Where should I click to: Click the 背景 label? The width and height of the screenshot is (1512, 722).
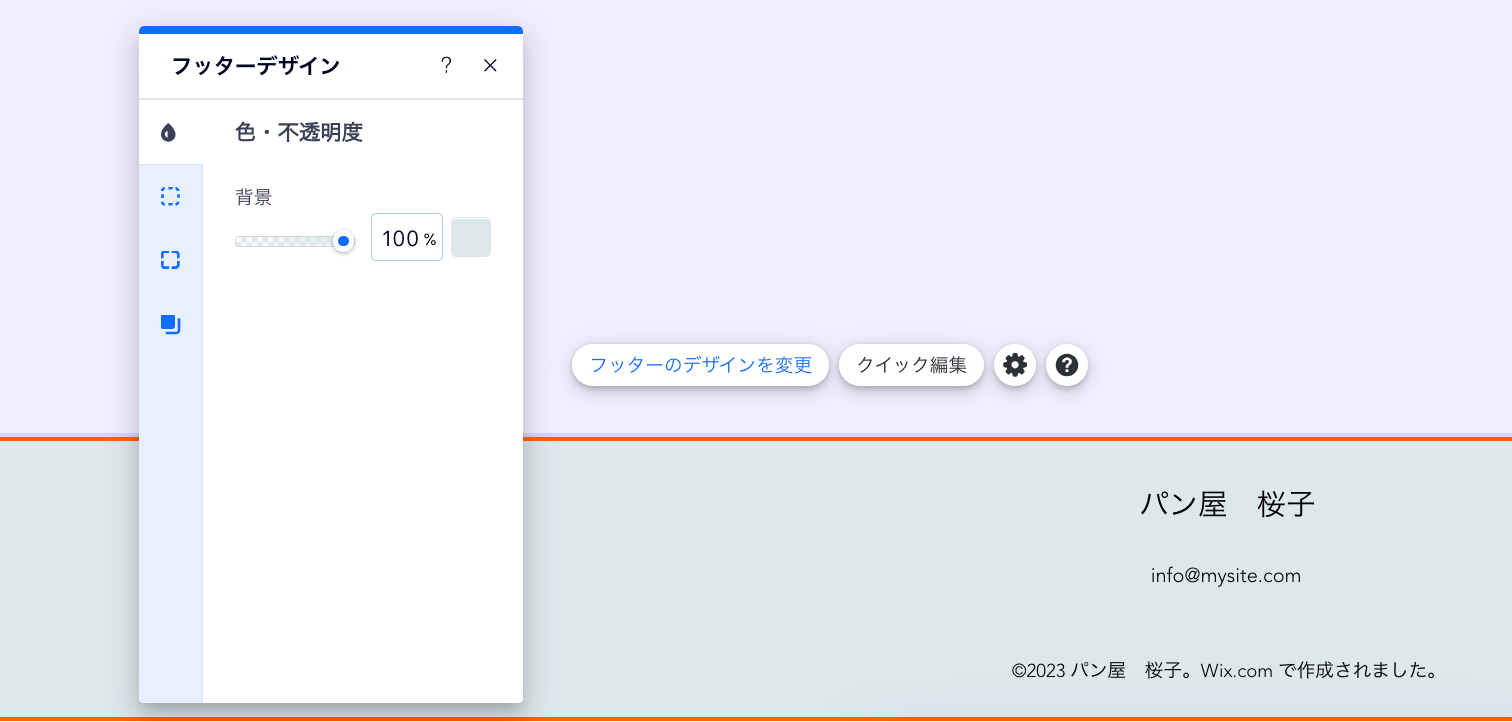[254, 197]
